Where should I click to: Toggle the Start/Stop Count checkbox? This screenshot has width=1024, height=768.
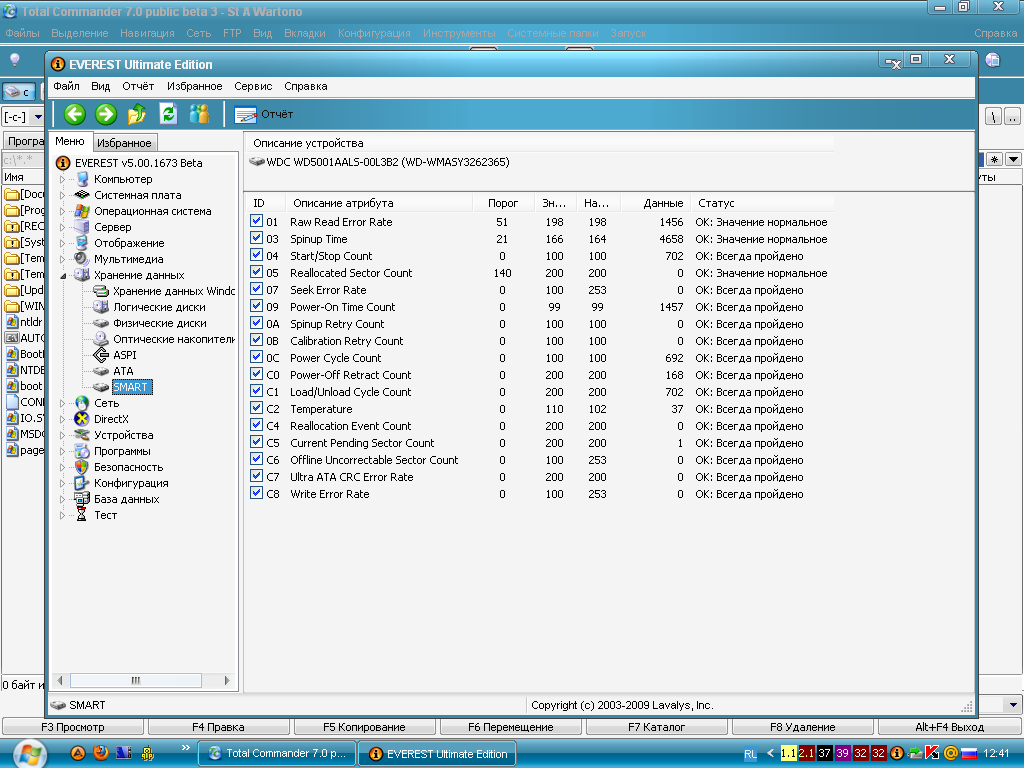coord(257,255)
